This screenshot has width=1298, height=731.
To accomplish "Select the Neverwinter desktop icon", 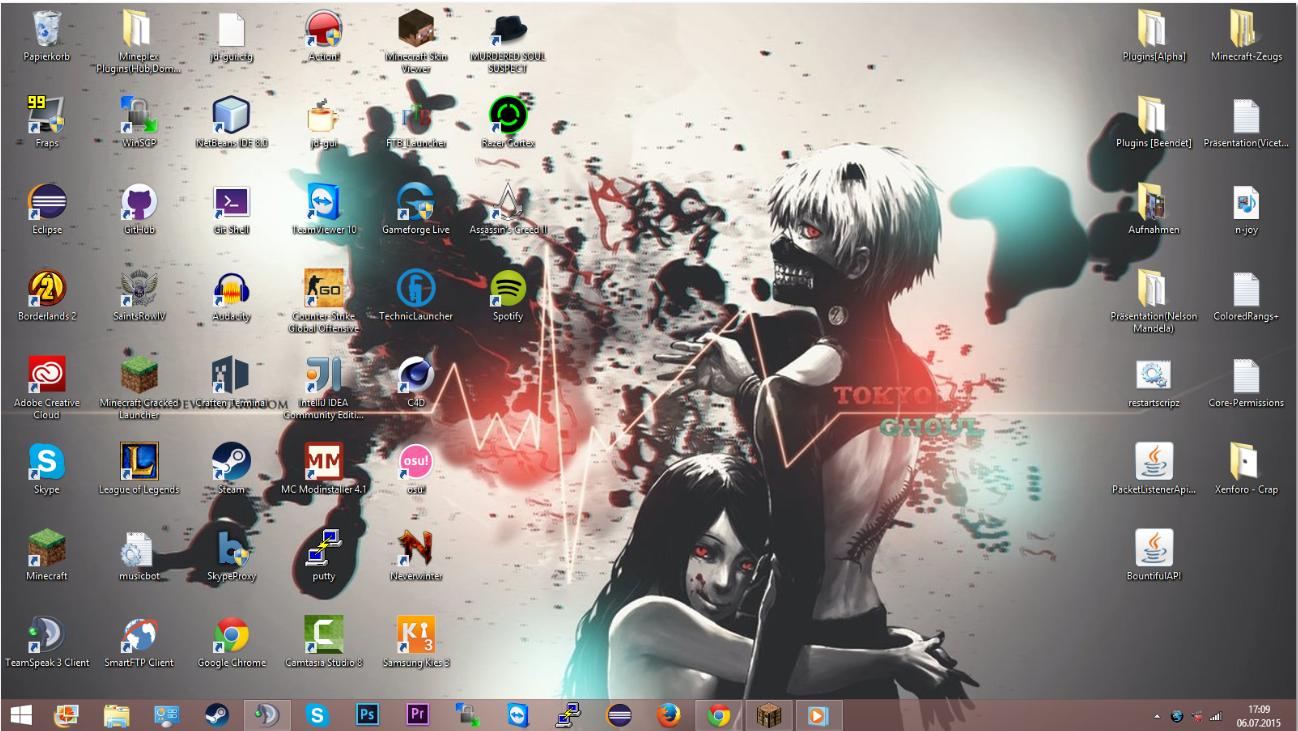I will 416,556.
